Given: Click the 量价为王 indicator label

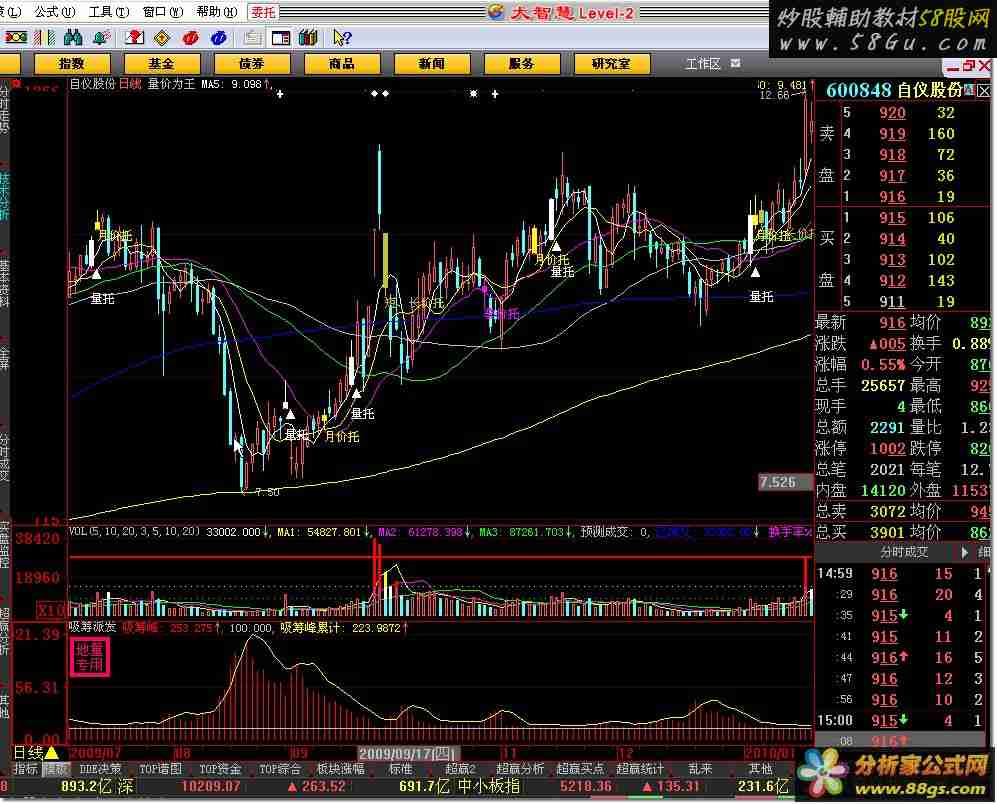Looking at the screenshot, I should (172, 83).
